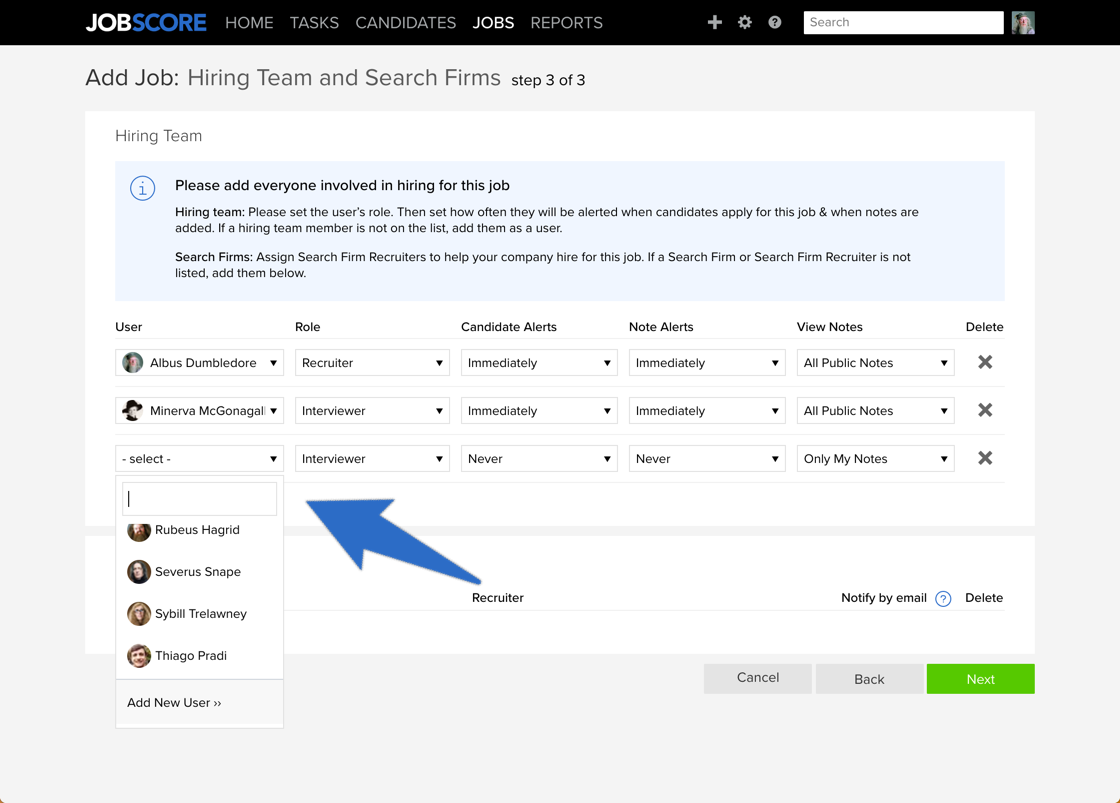Click the green Next button

[x=981, y=679]
